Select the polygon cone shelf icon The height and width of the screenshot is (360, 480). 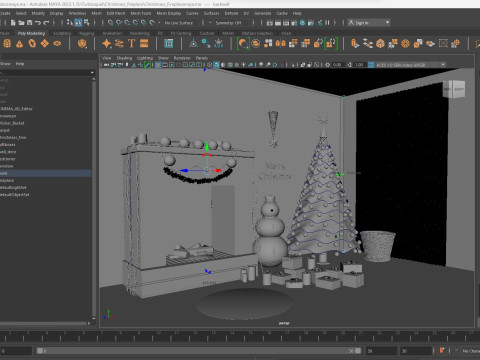(x=19, y=43)
